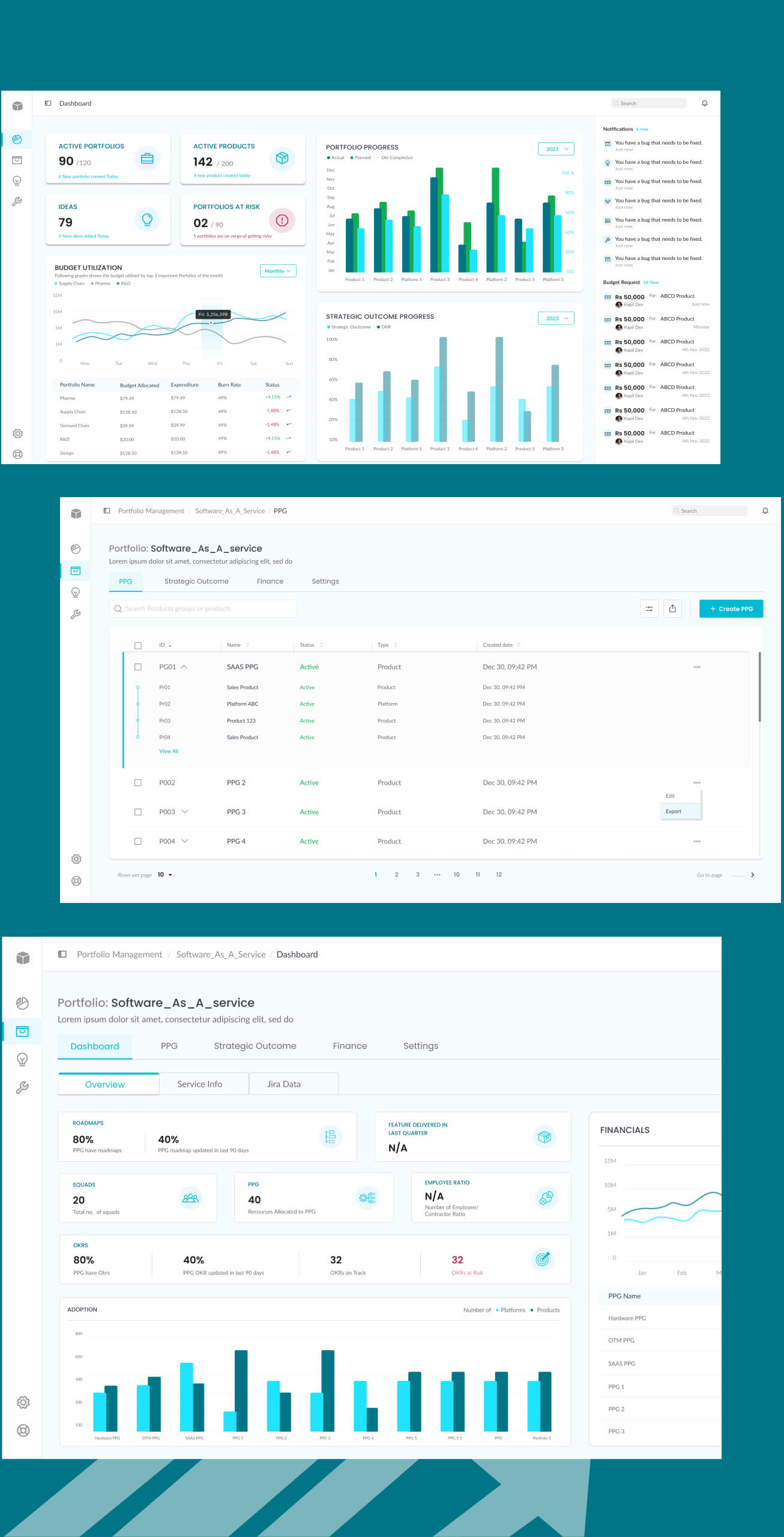Expand the P004 row chevron
This screenshot has width=784, height=1537.
[x=185, y=841]
